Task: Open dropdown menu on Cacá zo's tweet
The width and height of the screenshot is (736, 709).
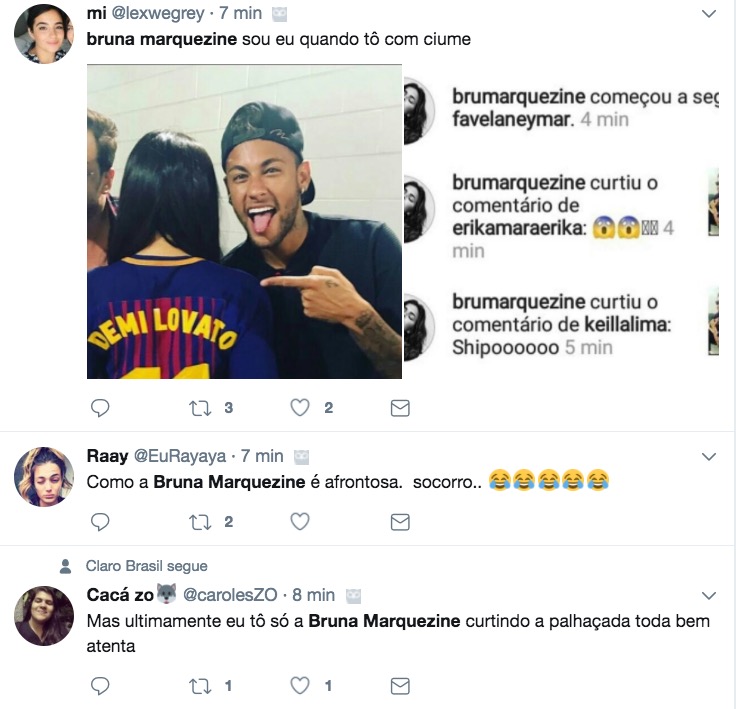Action: (709, 596)
